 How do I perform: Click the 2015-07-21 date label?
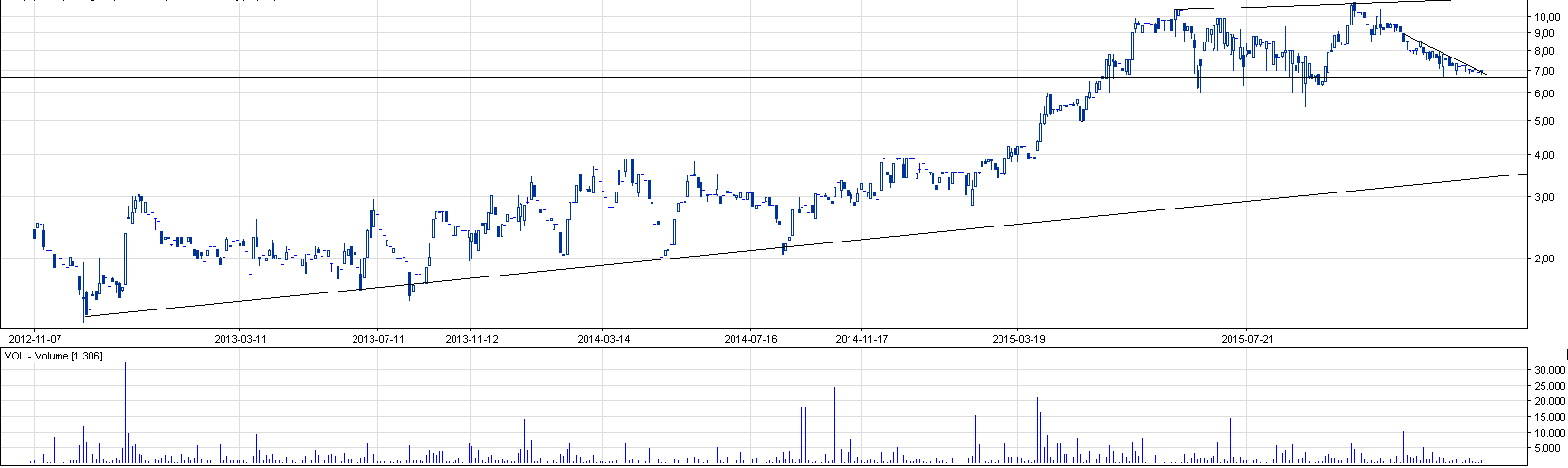pos(1246,338)
